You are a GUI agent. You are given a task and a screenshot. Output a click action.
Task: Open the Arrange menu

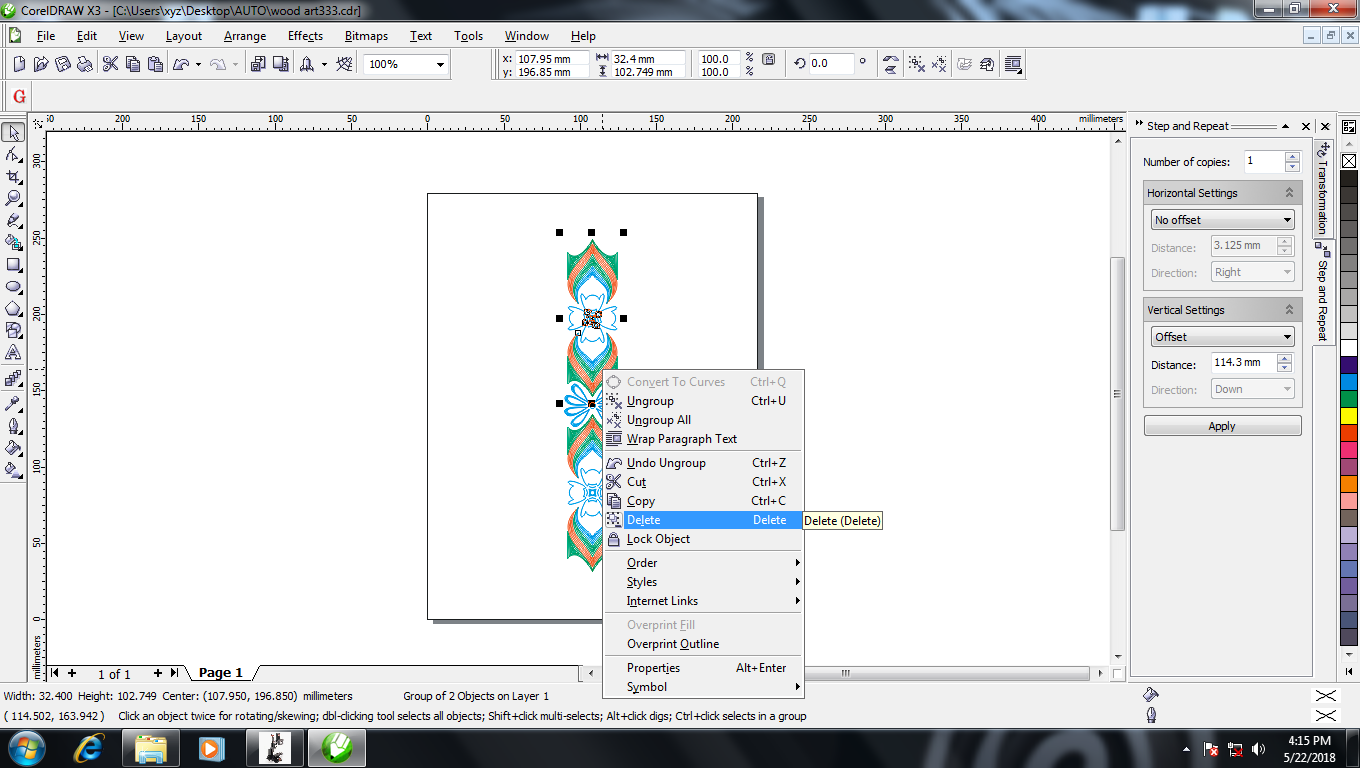tap(245, 36)
